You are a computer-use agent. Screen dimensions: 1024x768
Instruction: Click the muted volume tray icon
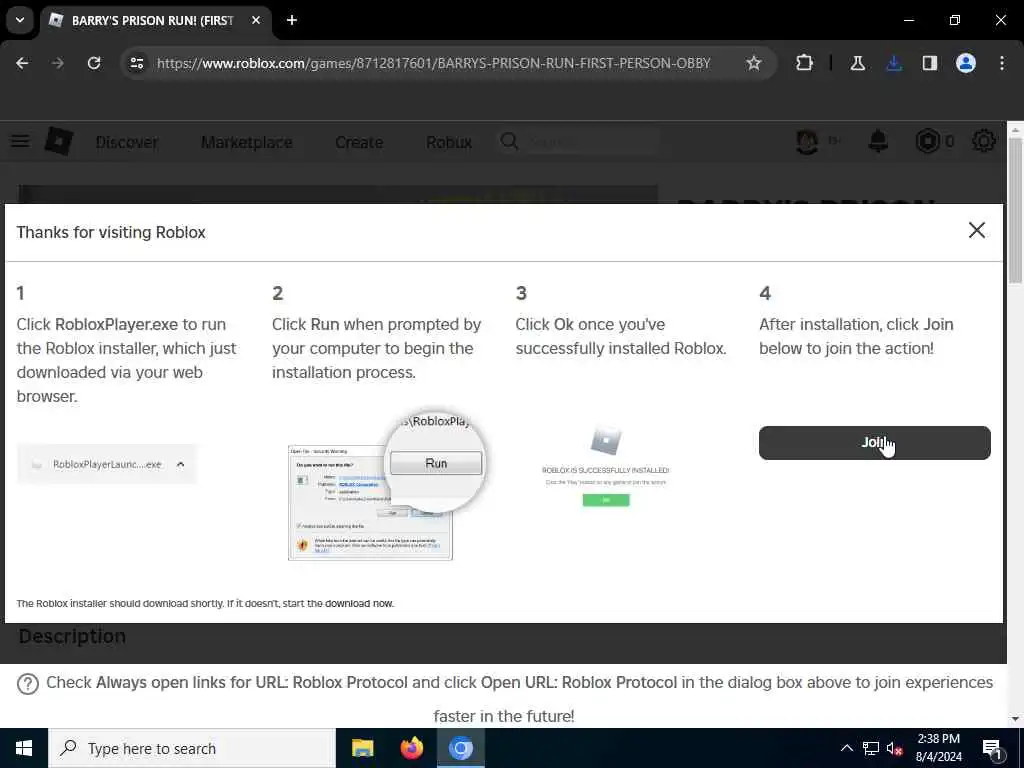[x=895, y=748]
